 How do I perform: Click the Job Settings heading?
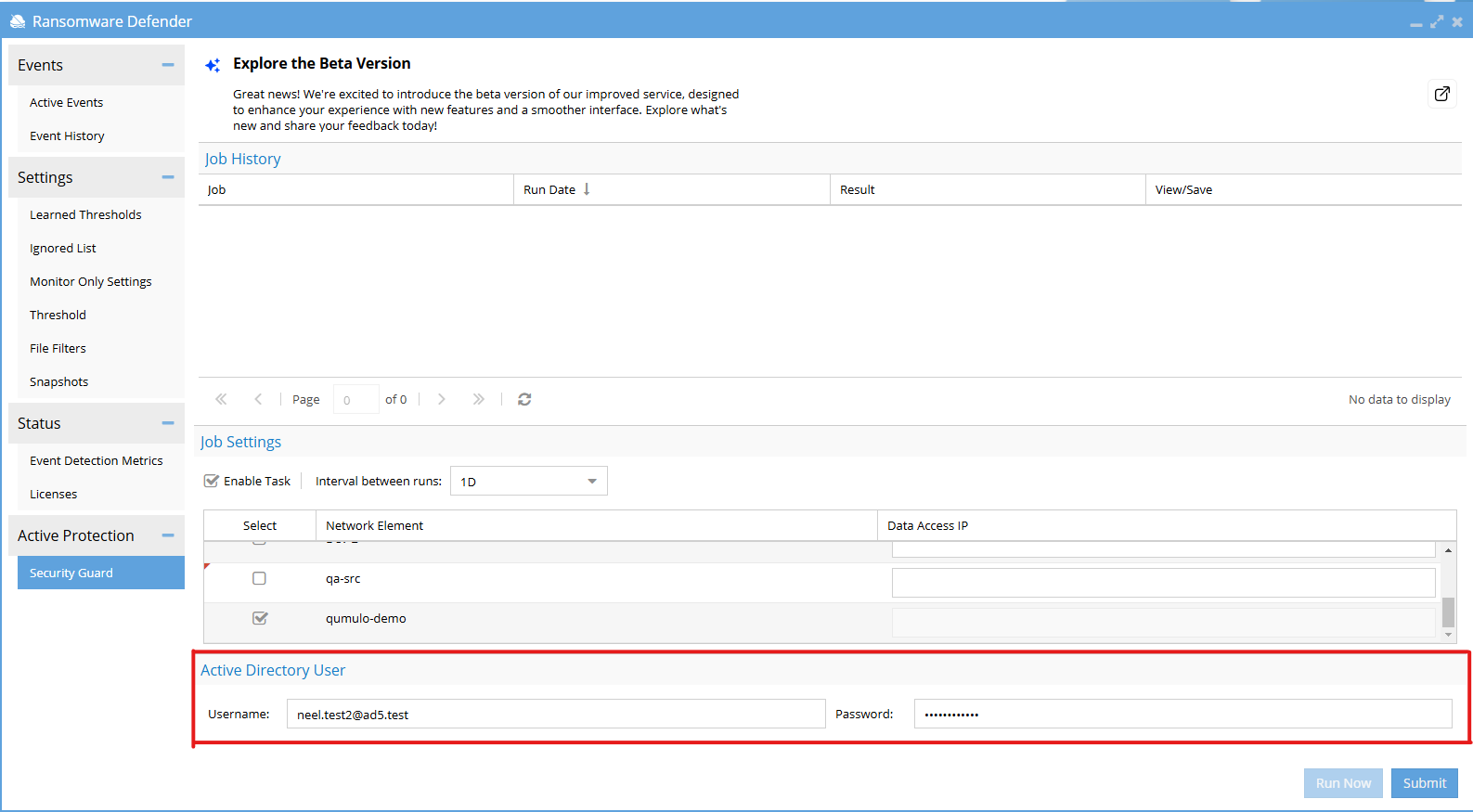click(x=240, y=442)
